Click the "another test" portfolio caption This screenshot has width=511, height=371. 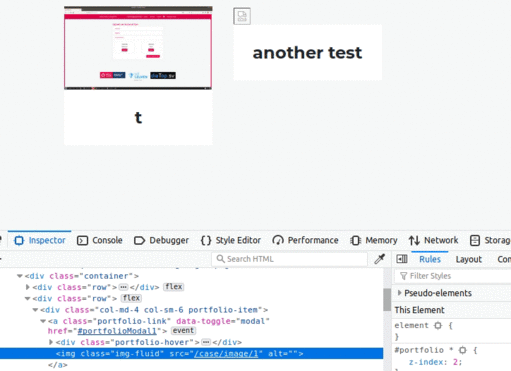point(307,53)
